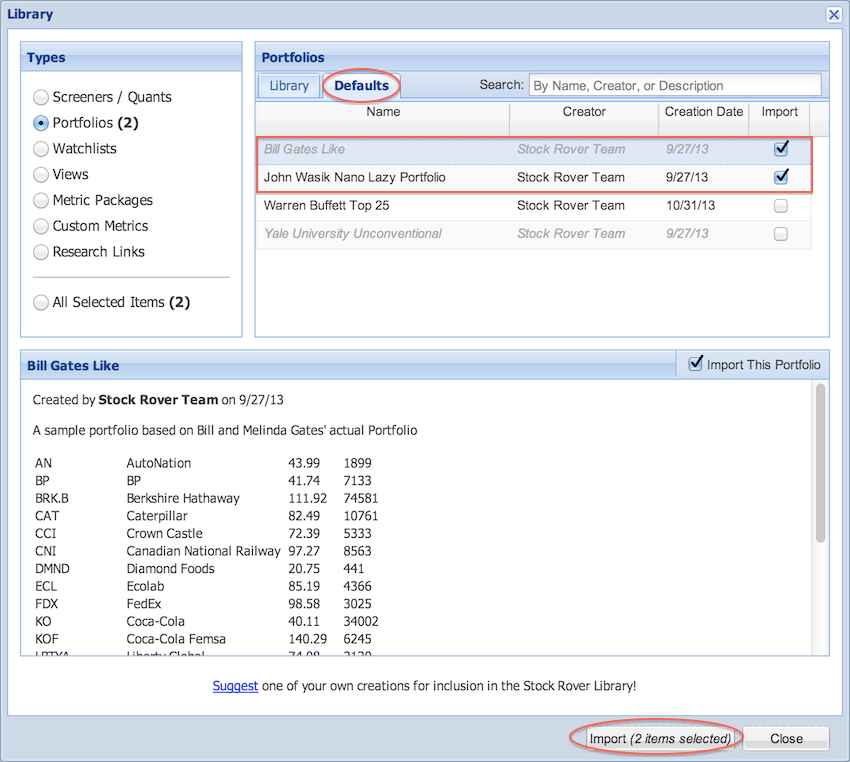Select the Views type radio button
This screenshot has height=762, width=850.
point(41,175)
